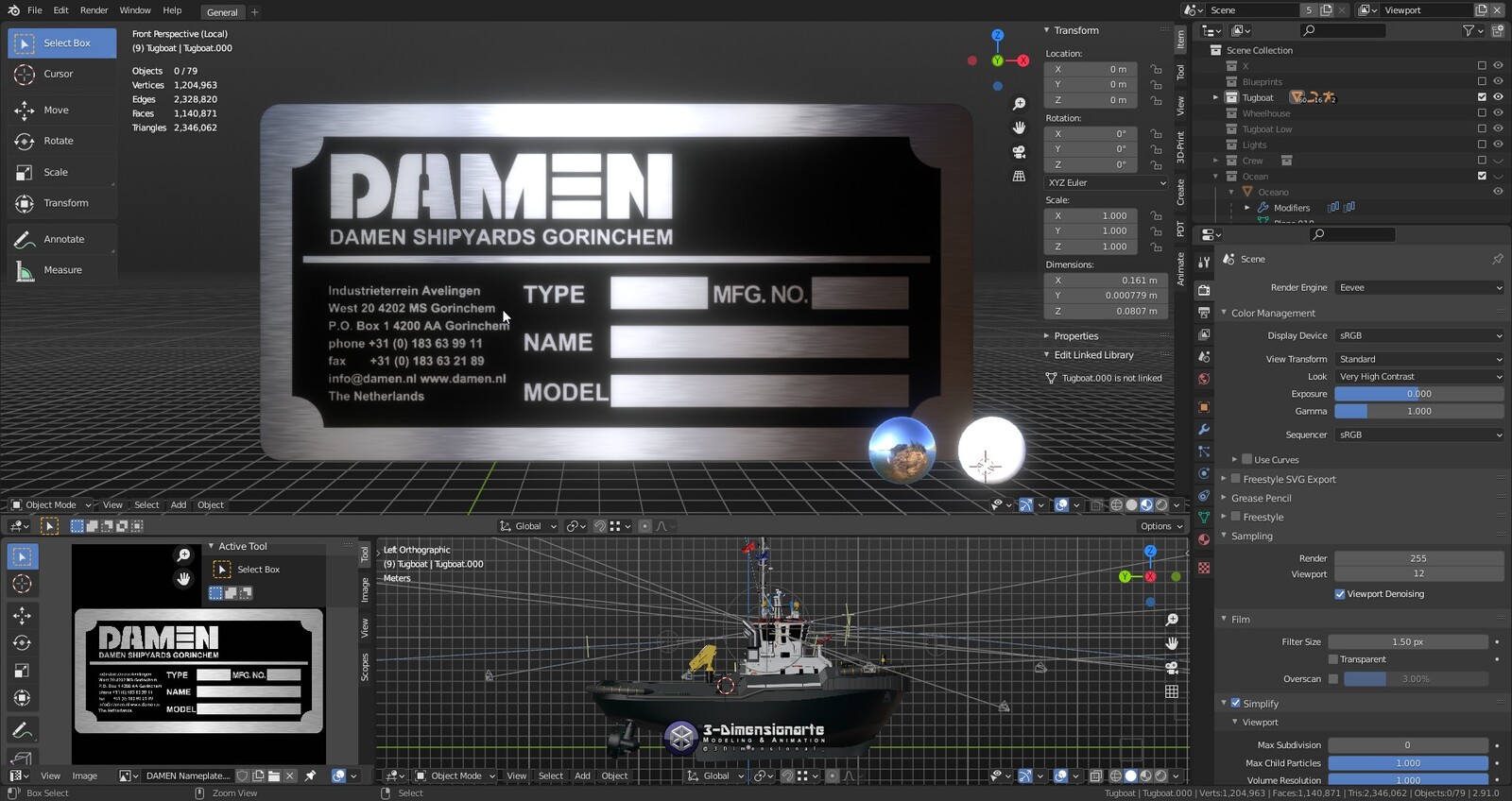Open the Particles properties tab
The image size is (1512, 801).
pos(1204,452)
